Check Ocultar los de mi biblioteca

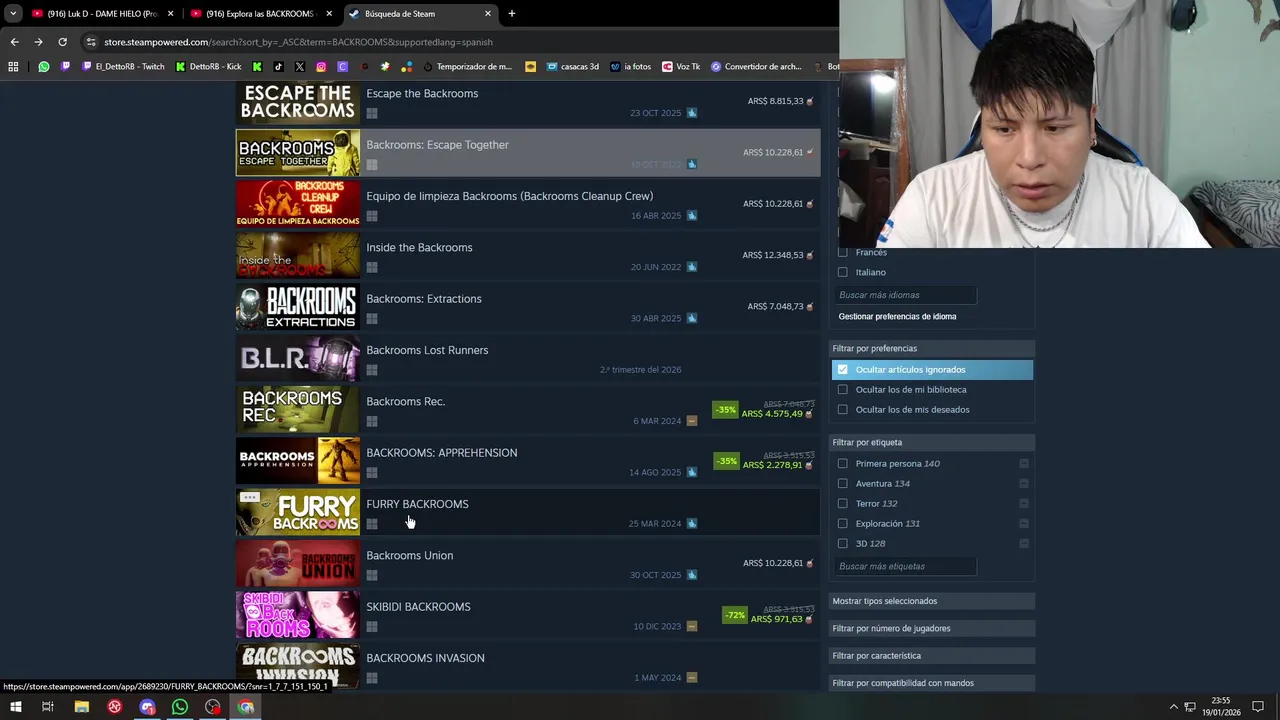click(842, 390)
